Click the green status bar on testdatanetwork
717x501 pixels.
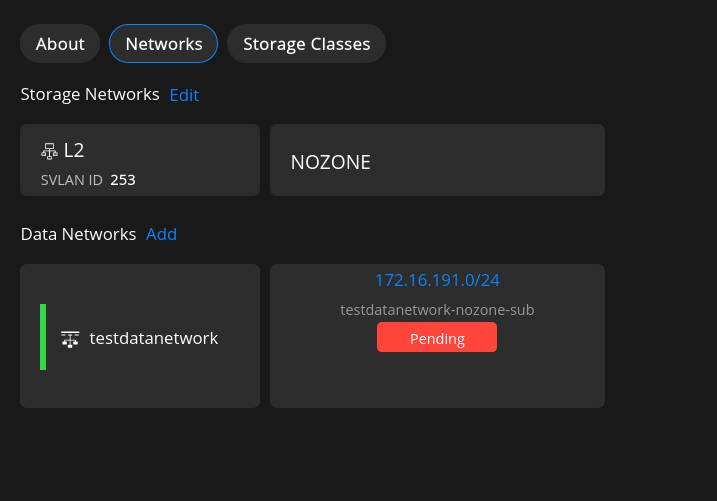point(43,337)
